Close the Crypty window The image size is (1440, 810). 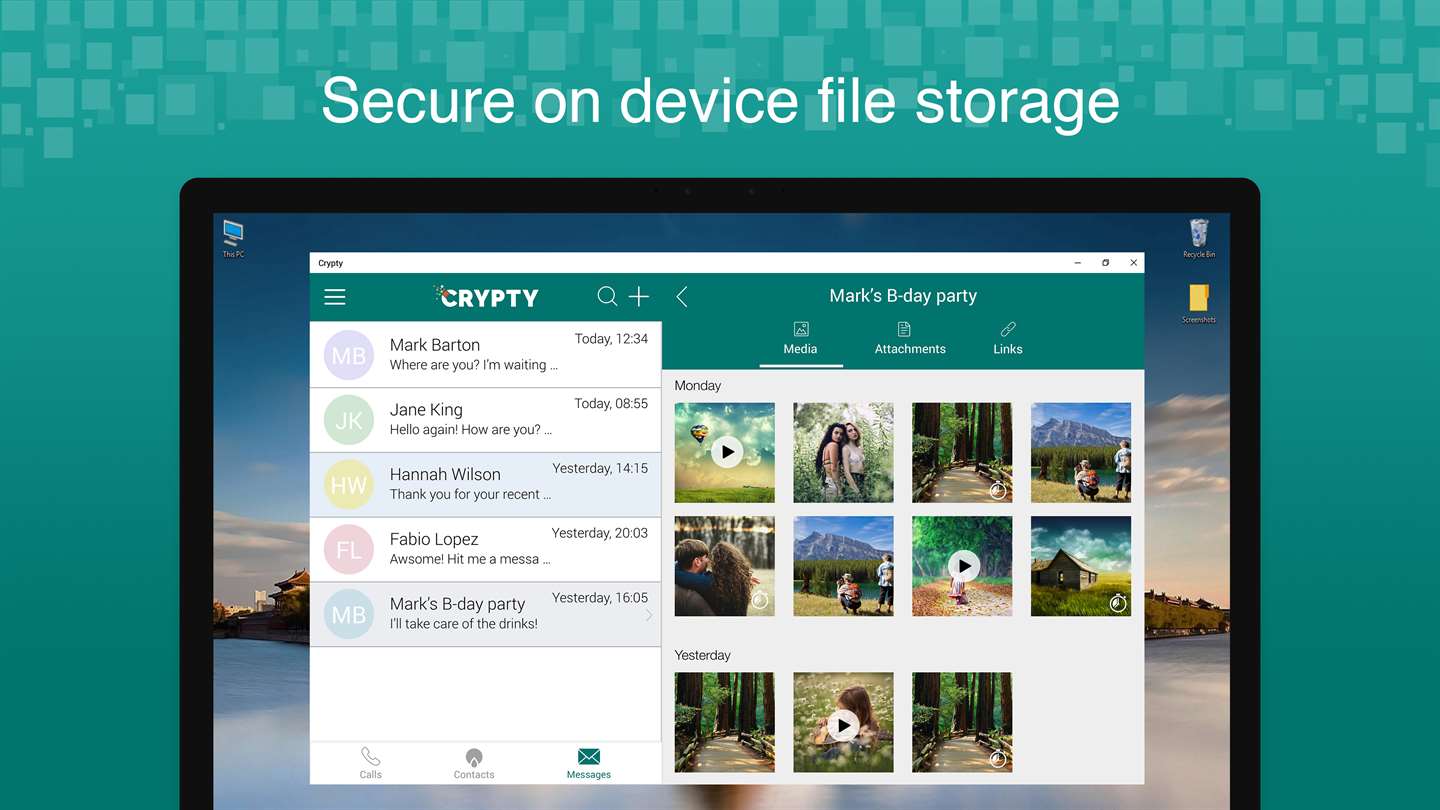[x=1133, y=263]
